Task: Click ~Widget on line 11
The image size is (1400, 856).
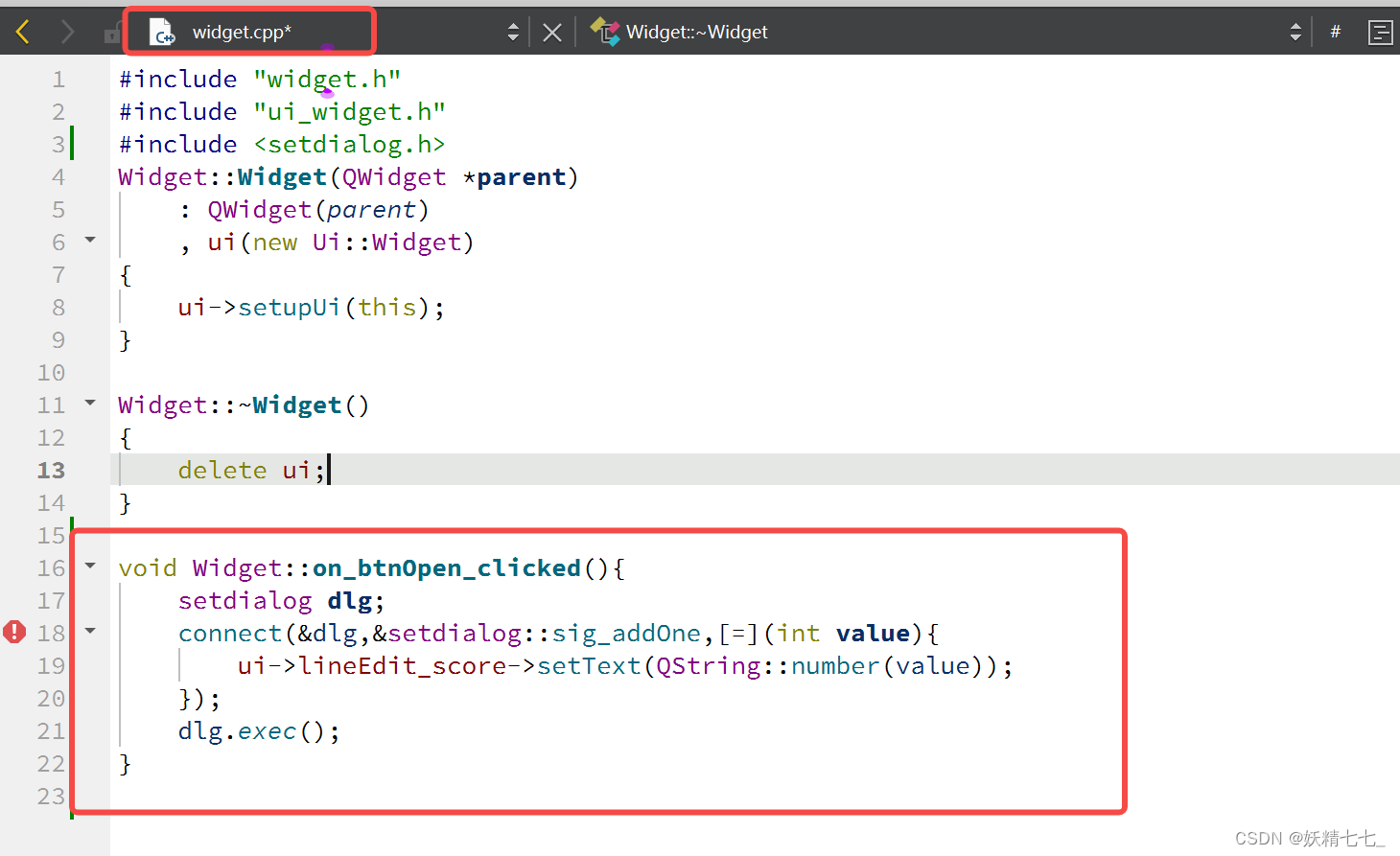Action: tap(290, 405)
